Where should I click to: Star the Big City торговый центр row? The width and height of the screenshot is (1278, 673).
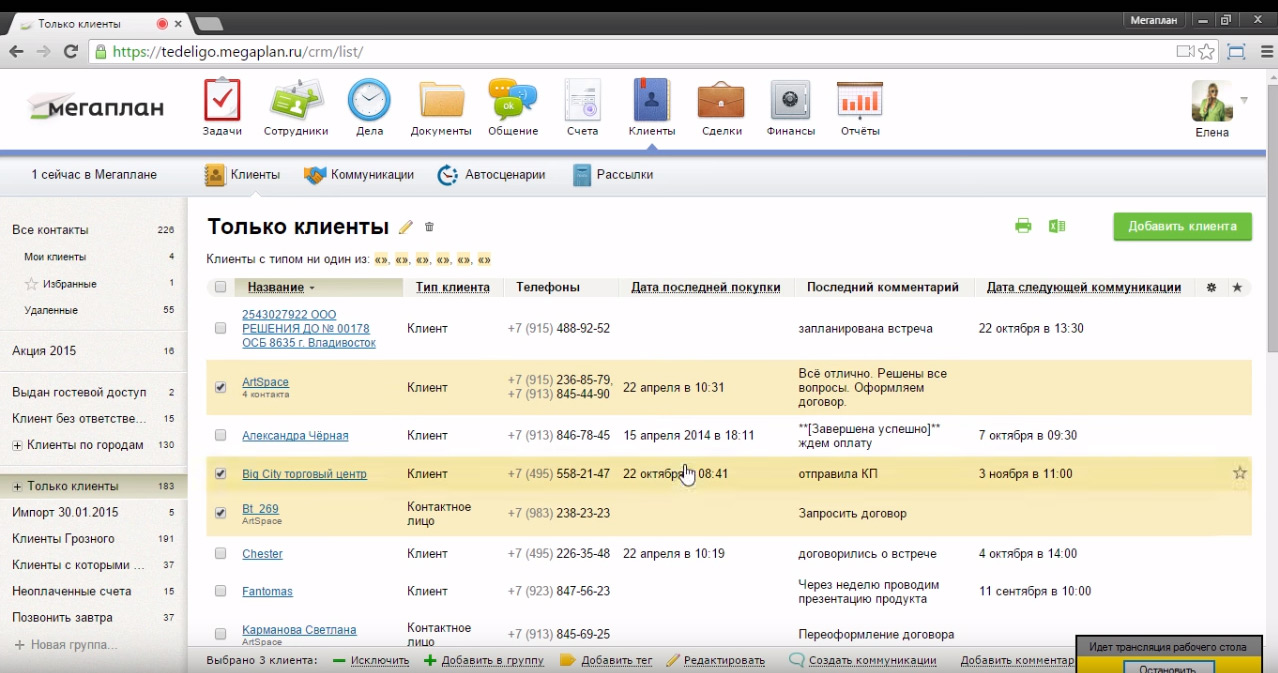point(1240,473)
